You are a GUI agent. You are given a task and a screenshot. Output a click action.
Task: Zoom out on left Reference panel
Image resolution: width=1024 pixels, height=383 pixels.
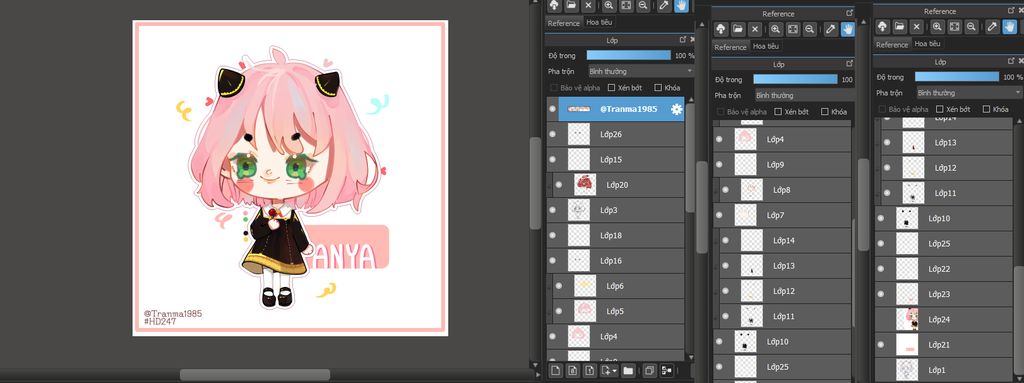[x=643, y=5]
